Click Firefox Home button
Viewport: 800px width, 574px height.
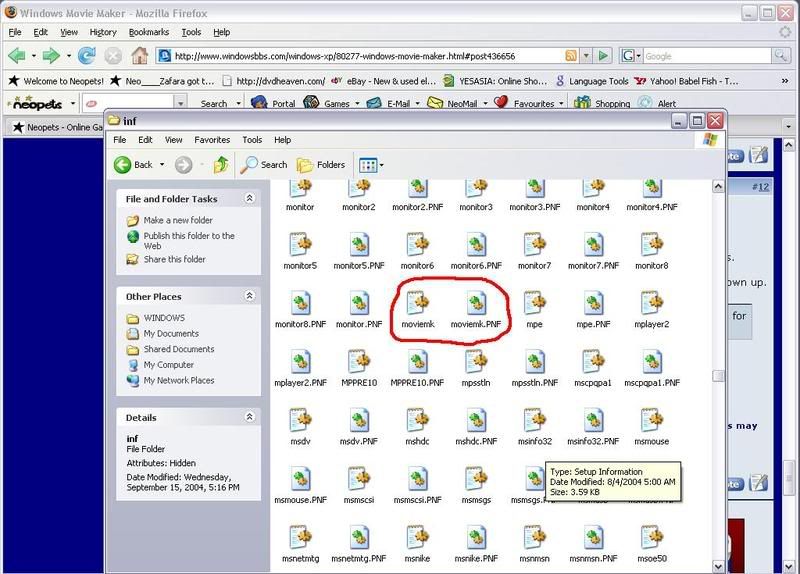pyautogui.click(x=139, y=56)
